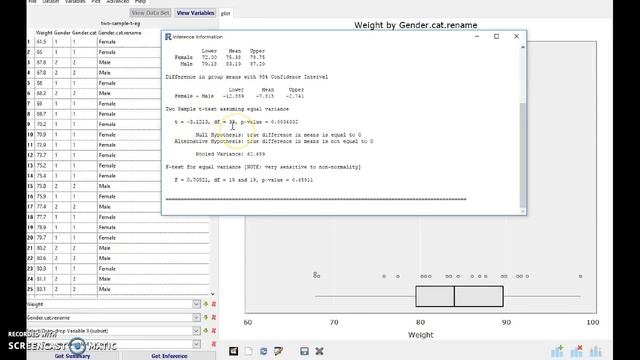
Task: Select the Female cell in row 20
Action: tap(107, 238)
